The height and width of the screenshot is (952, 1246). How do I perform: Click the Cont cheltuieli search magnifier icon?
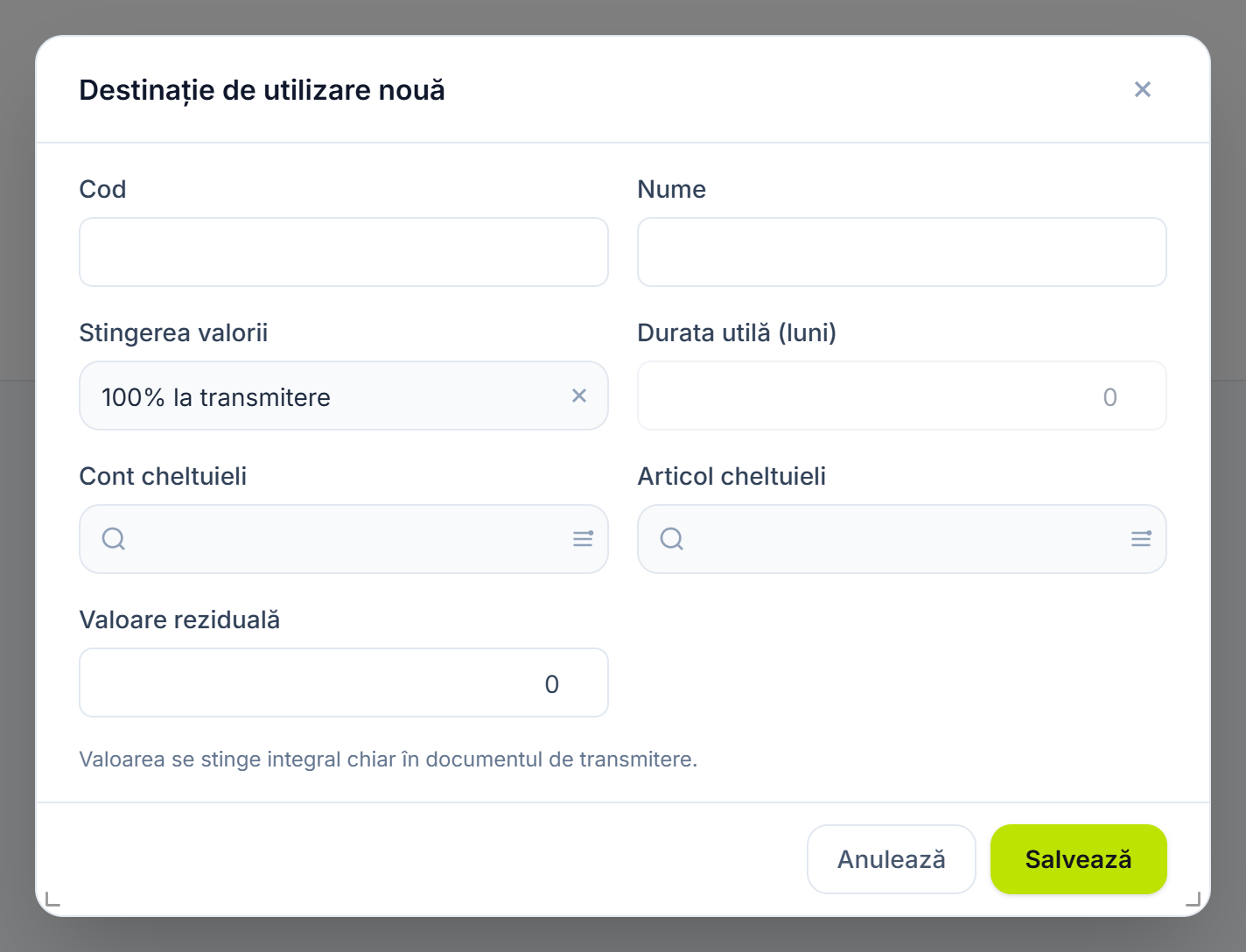click(x=114, y=539)
